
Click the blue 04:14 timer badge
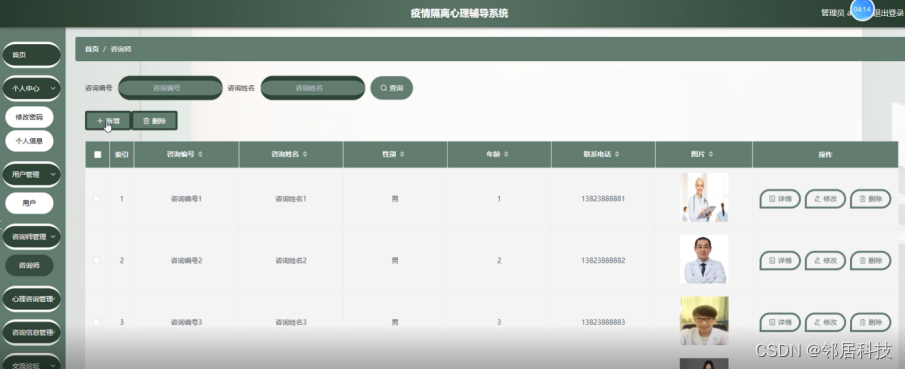point(862,10)
